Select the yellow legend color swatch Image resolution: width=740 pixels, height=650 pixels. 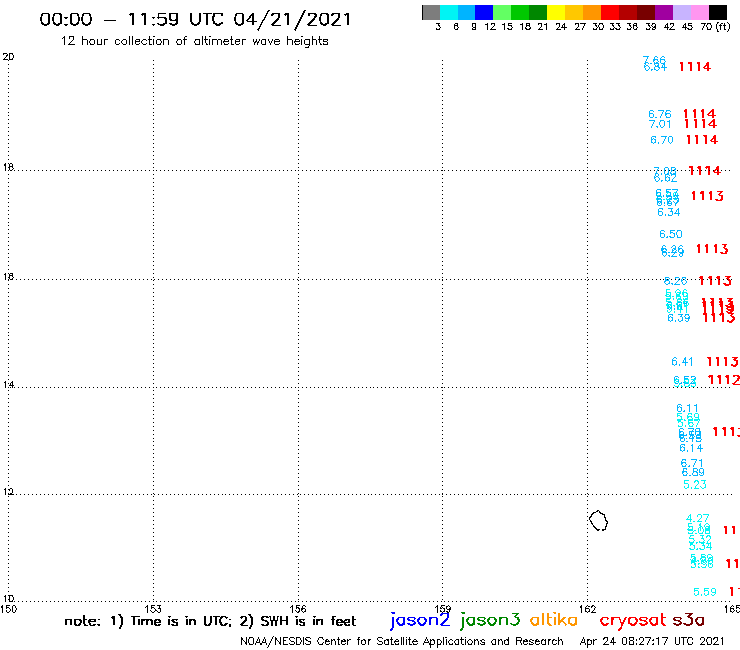click(x=556, y=12)
